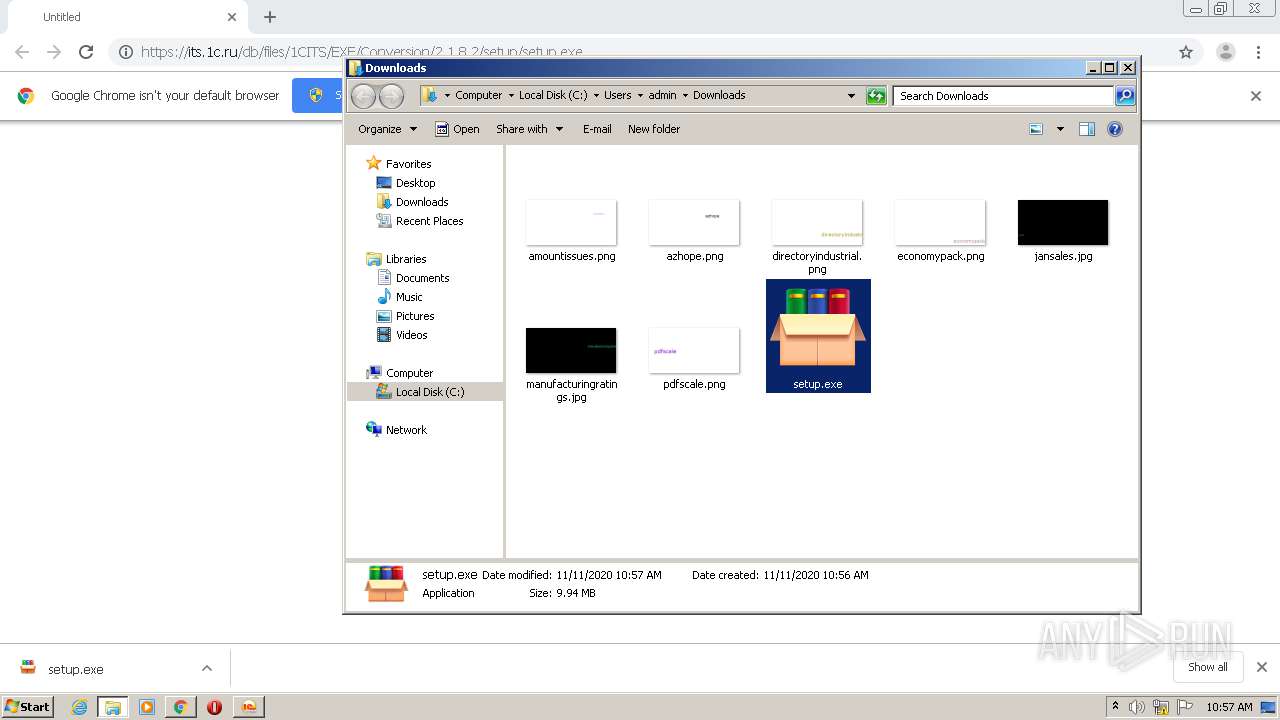
Task: Select Favorites in navigation pane
Action: tap(408, 164)
